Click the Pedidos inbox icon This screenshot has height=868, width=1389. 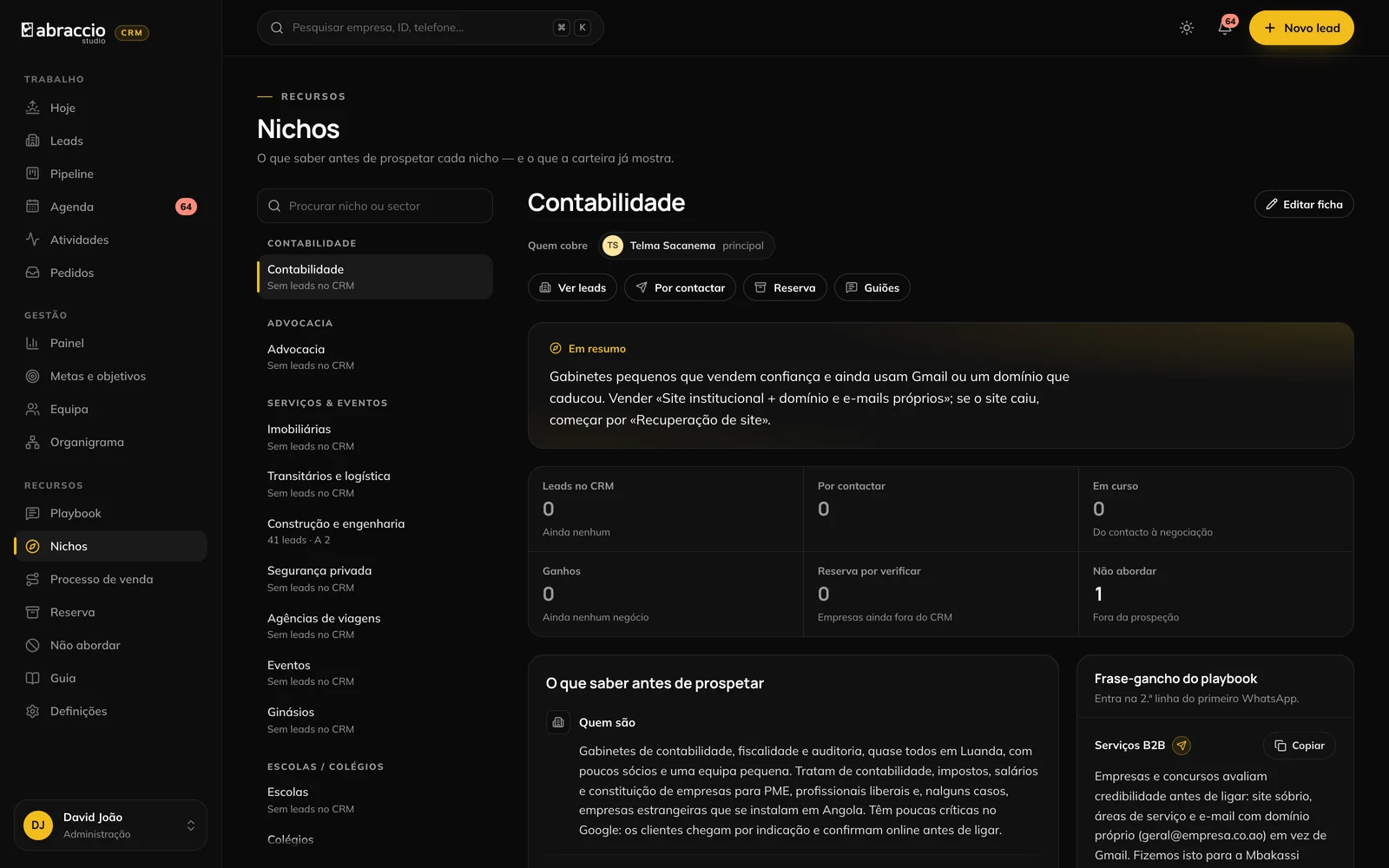32,273
